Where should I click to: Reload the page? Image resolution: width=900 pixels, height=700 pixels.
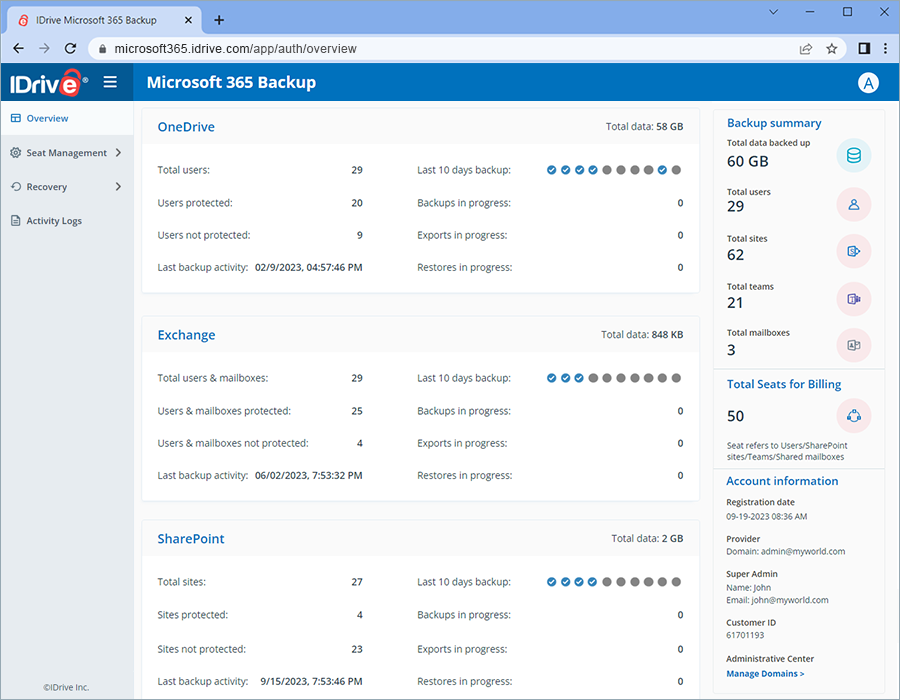70,49
